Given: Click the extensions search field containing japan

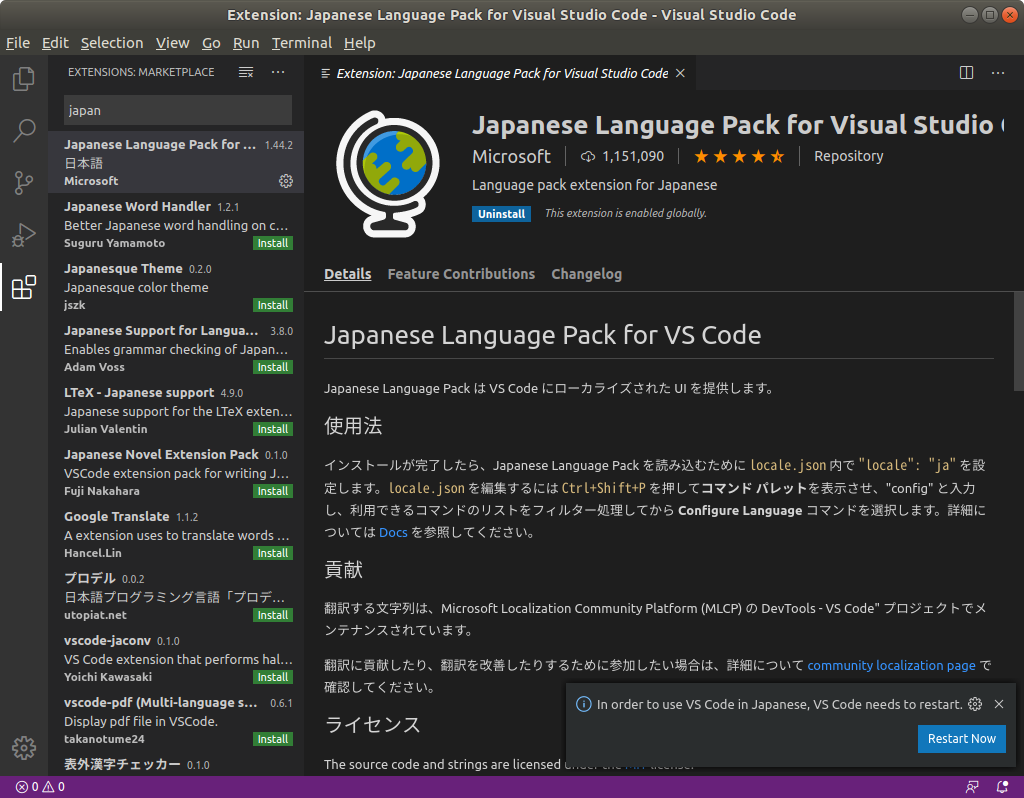Looking at the screenshot, I should 178,110.
